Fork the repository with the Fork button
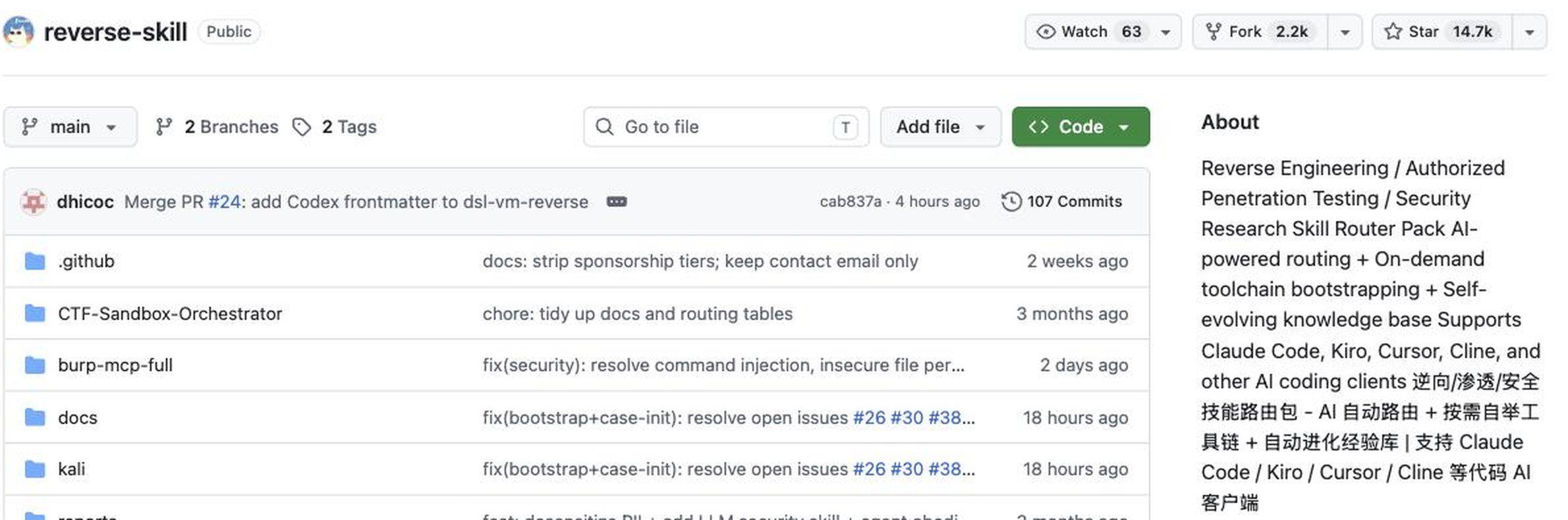This screenshot has width=1568, height=520. (1259, 32)
